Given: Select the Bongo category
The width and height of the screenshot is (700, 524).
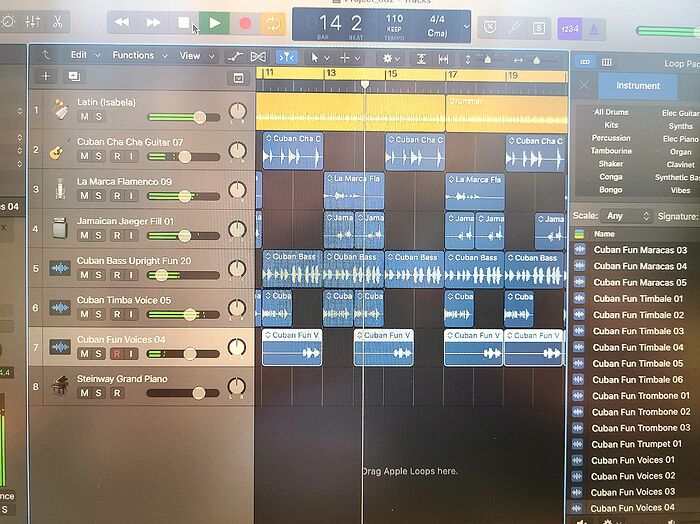Looking at the screenshot, I should (611, 190).
